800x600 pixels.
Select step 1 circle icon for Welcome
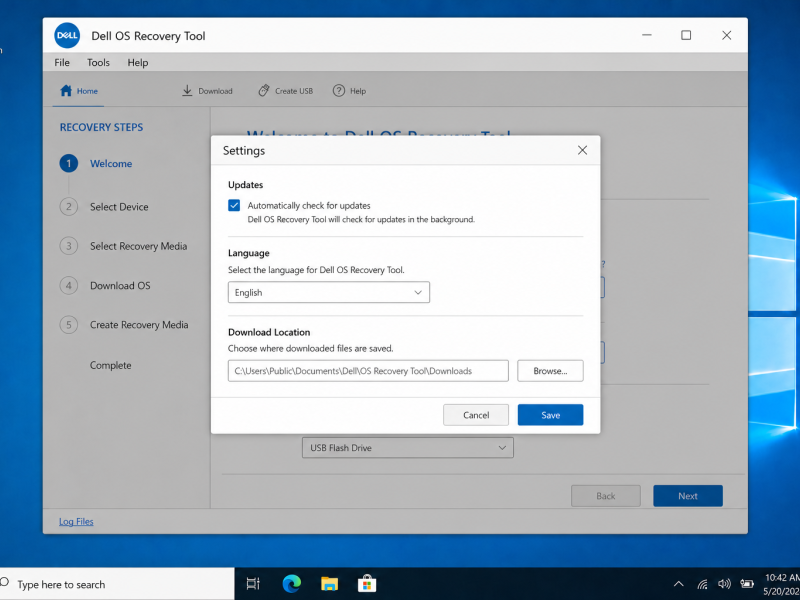(69, 163)
